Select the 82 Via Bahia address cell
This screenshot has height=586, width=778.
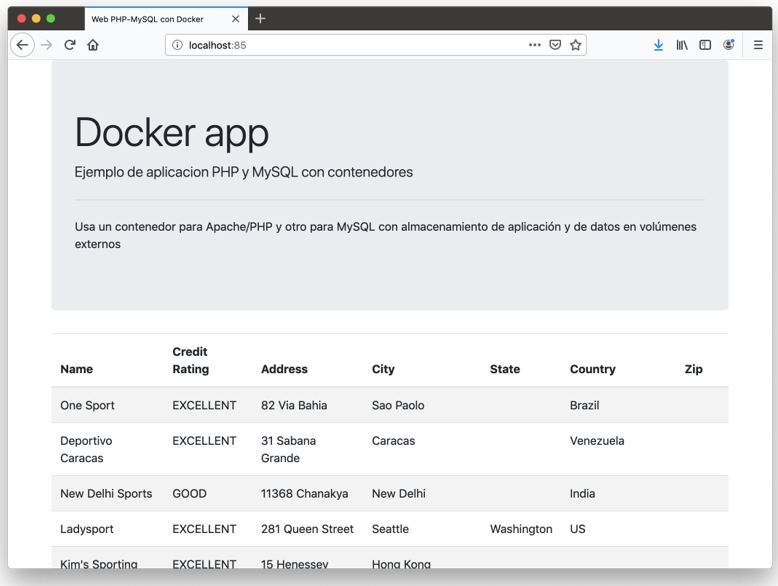(x=294, y=405)
